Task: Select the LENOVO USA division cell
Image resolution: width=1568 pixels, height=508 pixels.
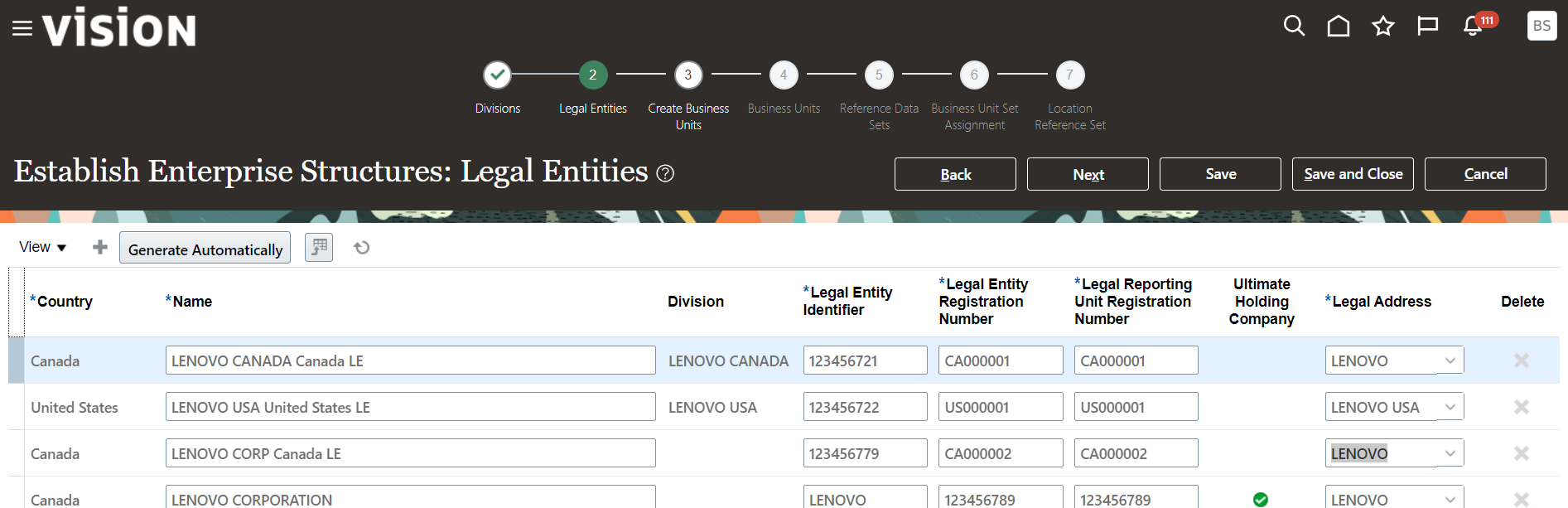Action: point(712,407)
